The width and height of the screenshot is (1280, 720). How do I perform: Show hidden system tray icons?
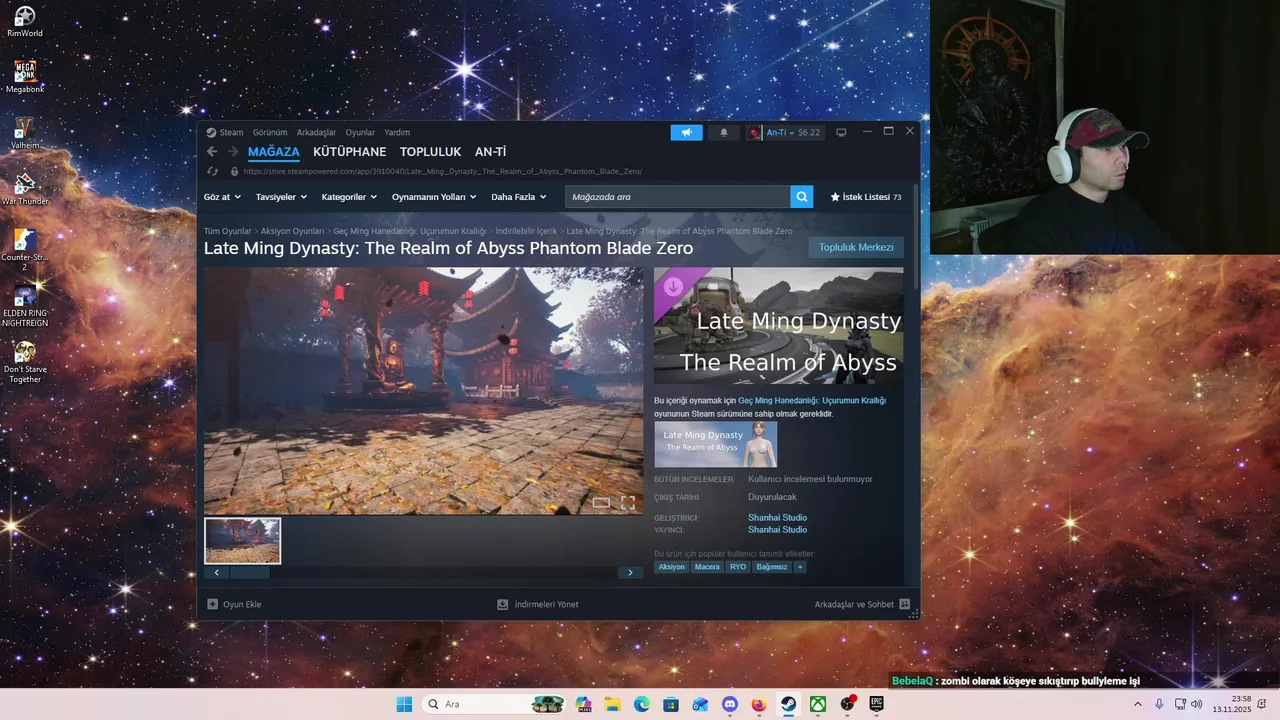(1137, 704)
